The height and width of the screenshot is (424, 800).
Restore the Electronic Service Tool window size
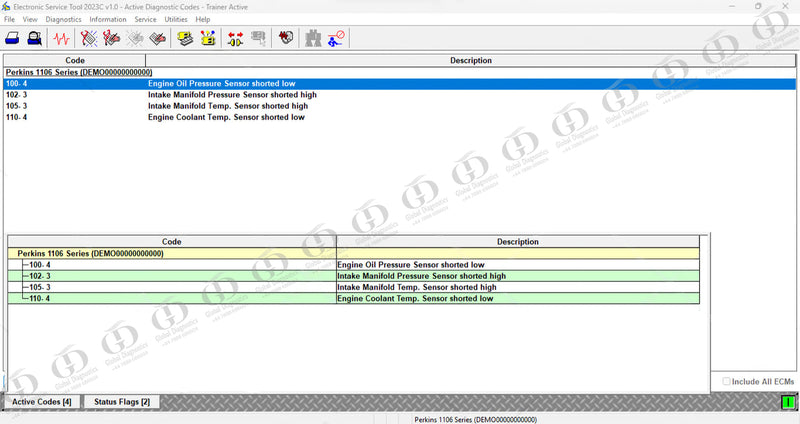pyautogui.click(x=758, y=7)
